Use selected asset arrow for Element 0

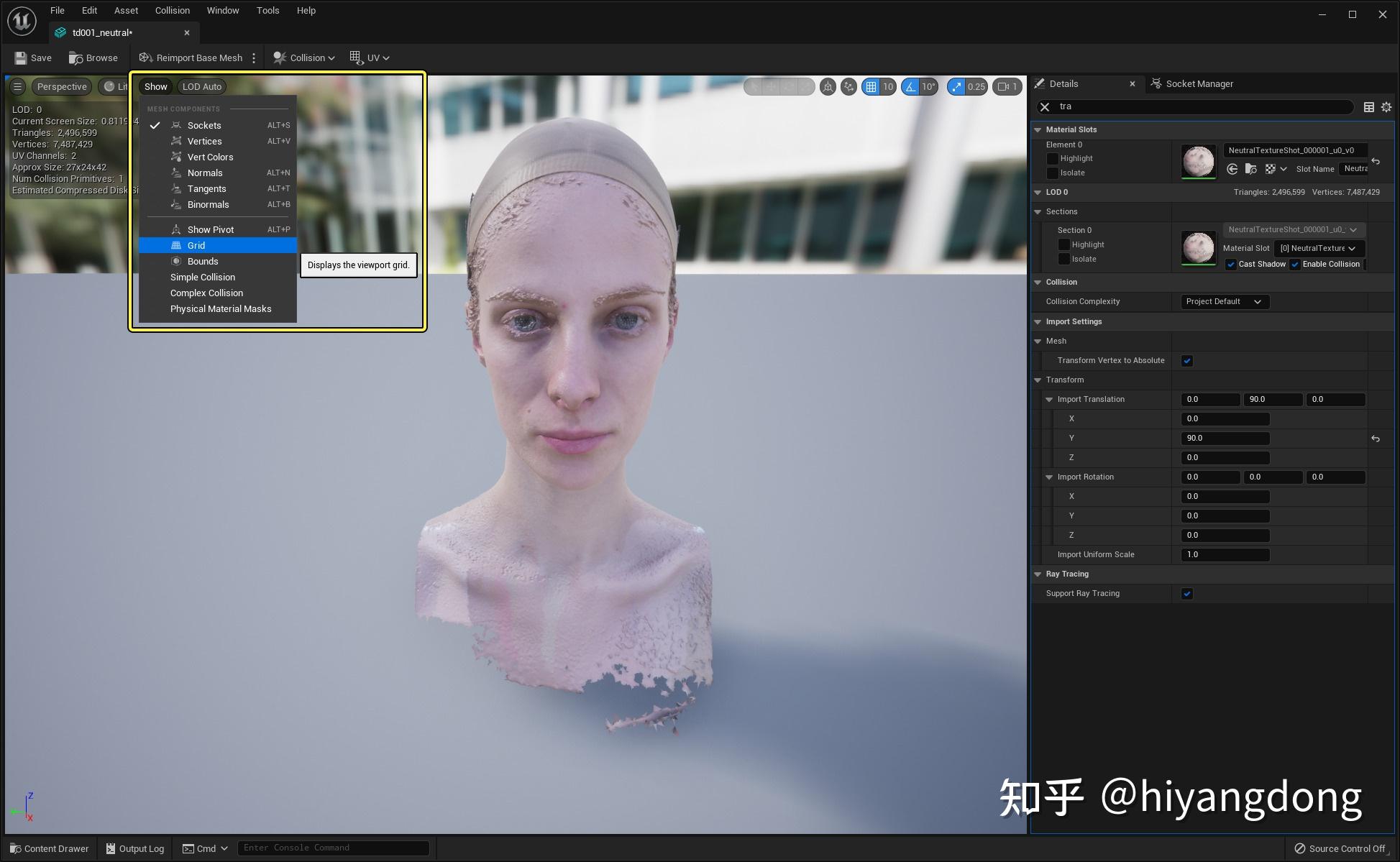(1232, 169)
